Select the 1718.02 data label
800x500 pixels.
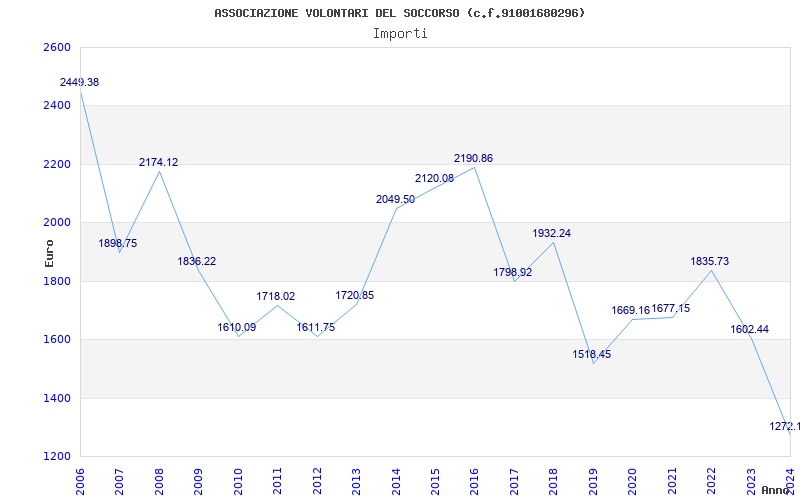click(276, 296)
